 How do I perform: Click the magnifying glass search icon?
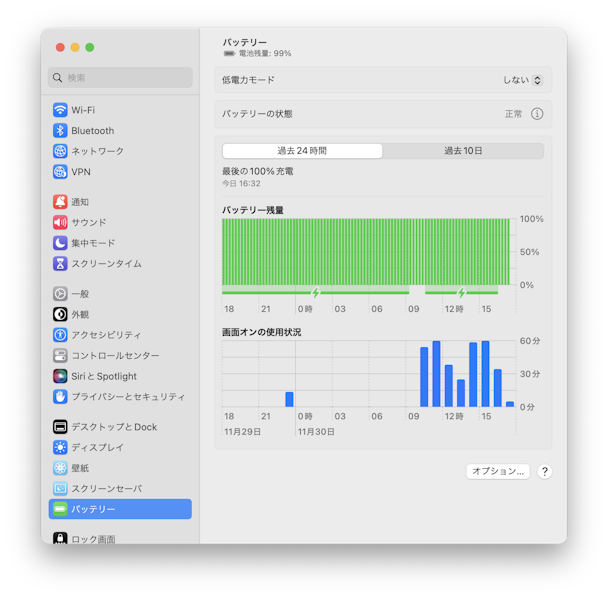point(57,78)
